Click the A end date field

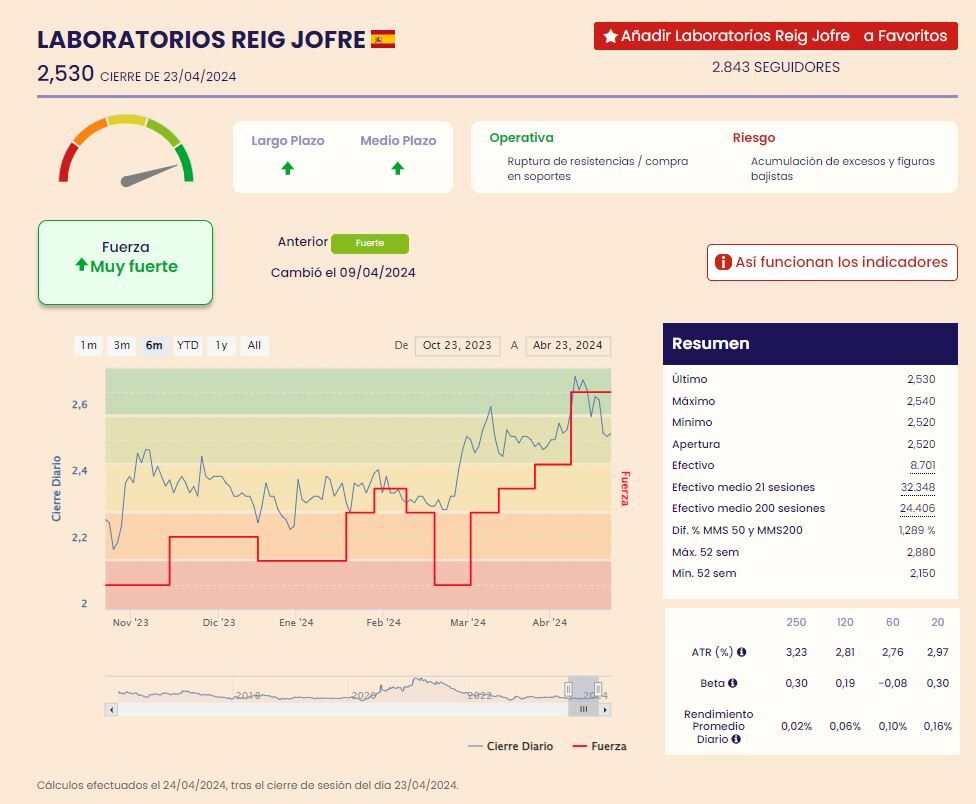pos(568,345)
